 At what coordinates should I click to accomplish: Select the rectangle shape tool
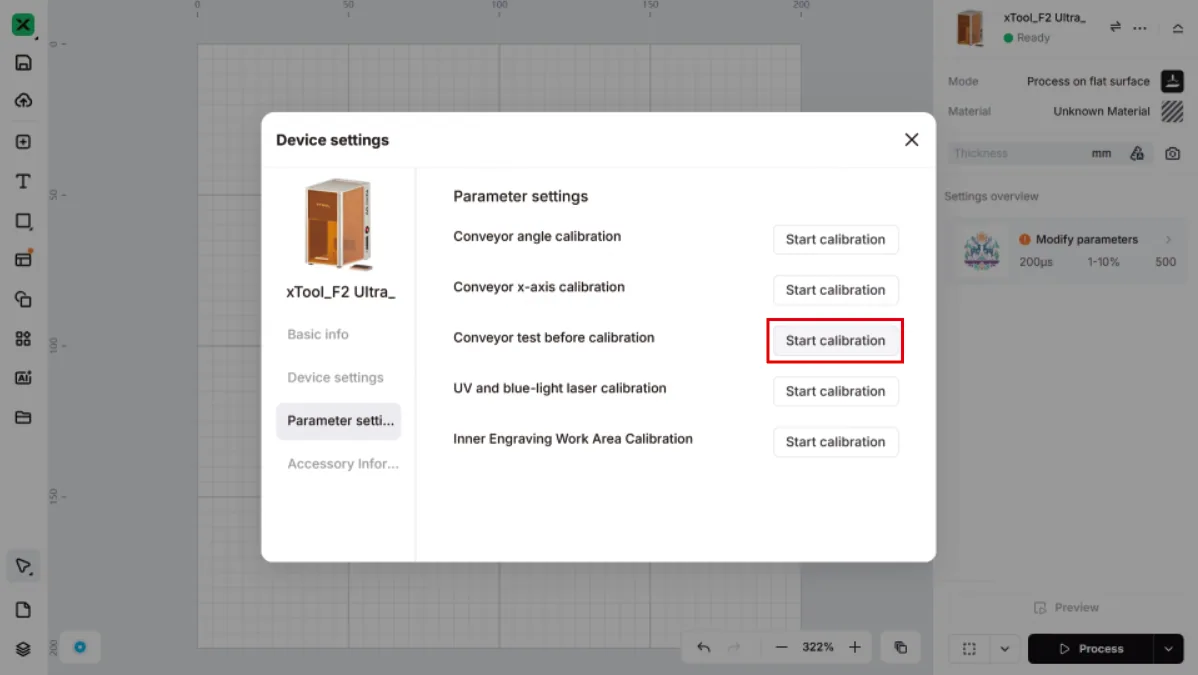(x=23, y=221)
